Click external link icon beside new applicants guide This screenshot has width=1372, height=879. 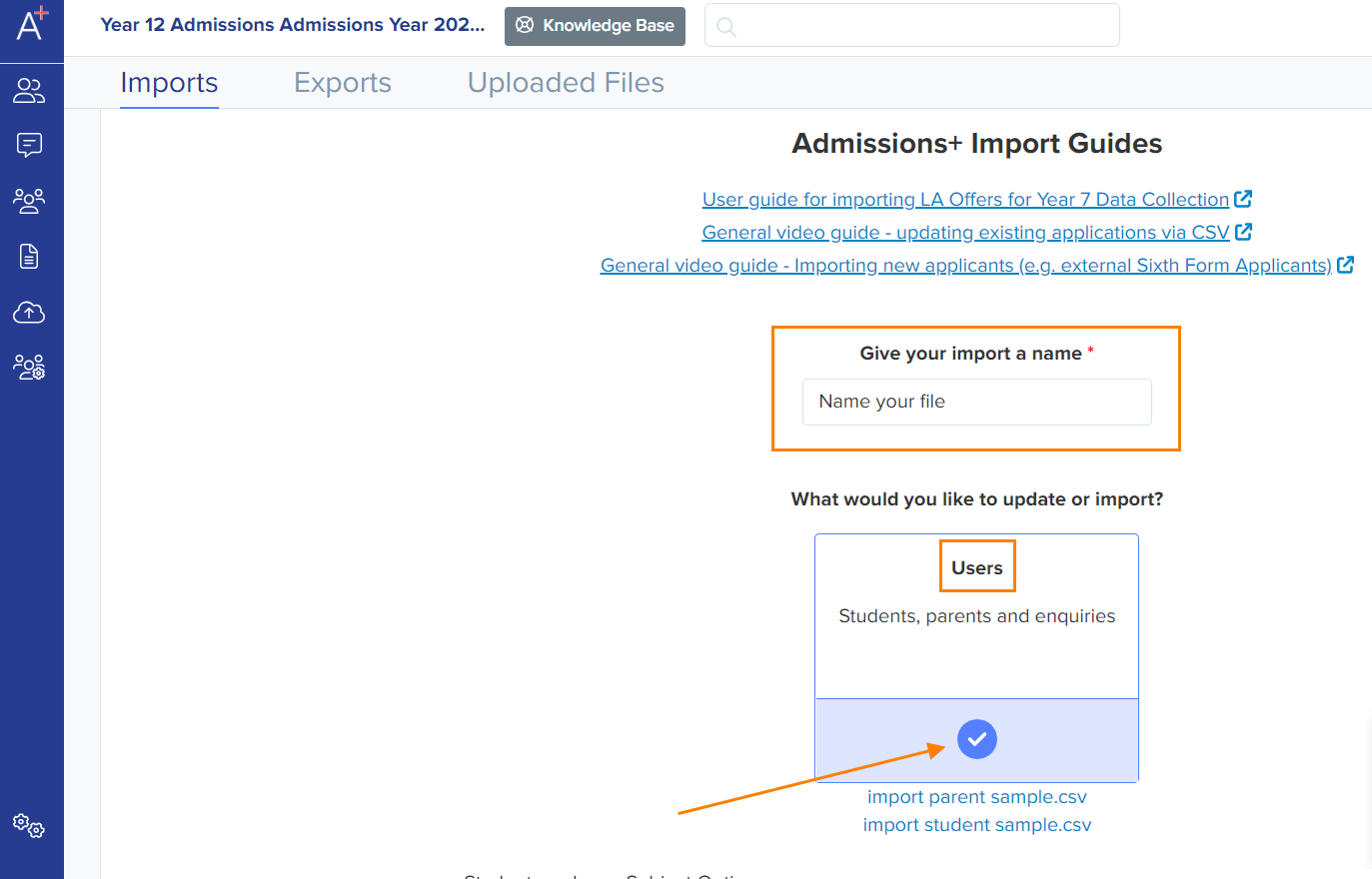coord(1346,265)
